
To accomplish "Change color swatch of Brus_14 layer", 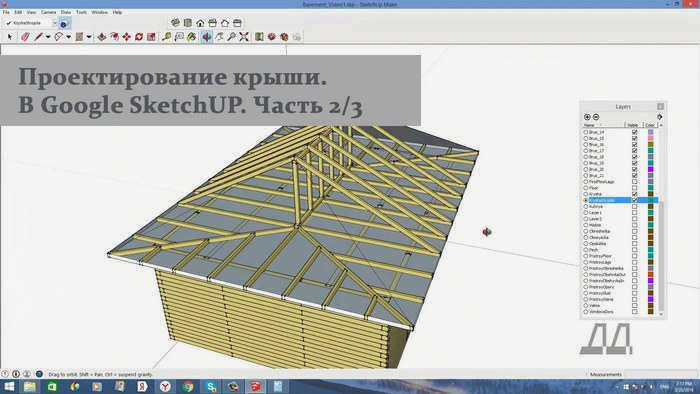I will (650, 132).
